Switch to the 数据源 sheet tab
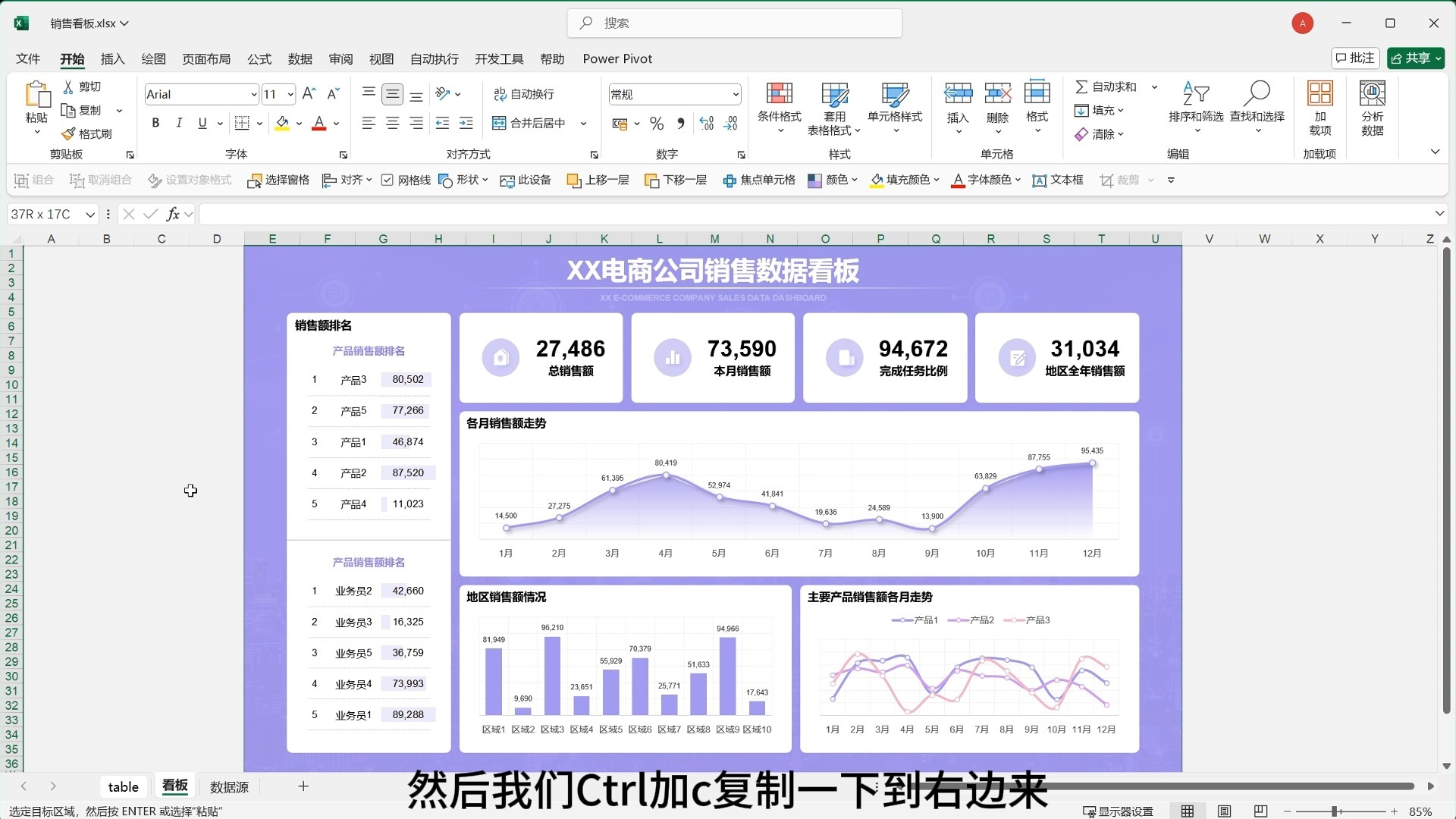Screen dimensions: 1456x819 tap(229, 787)
